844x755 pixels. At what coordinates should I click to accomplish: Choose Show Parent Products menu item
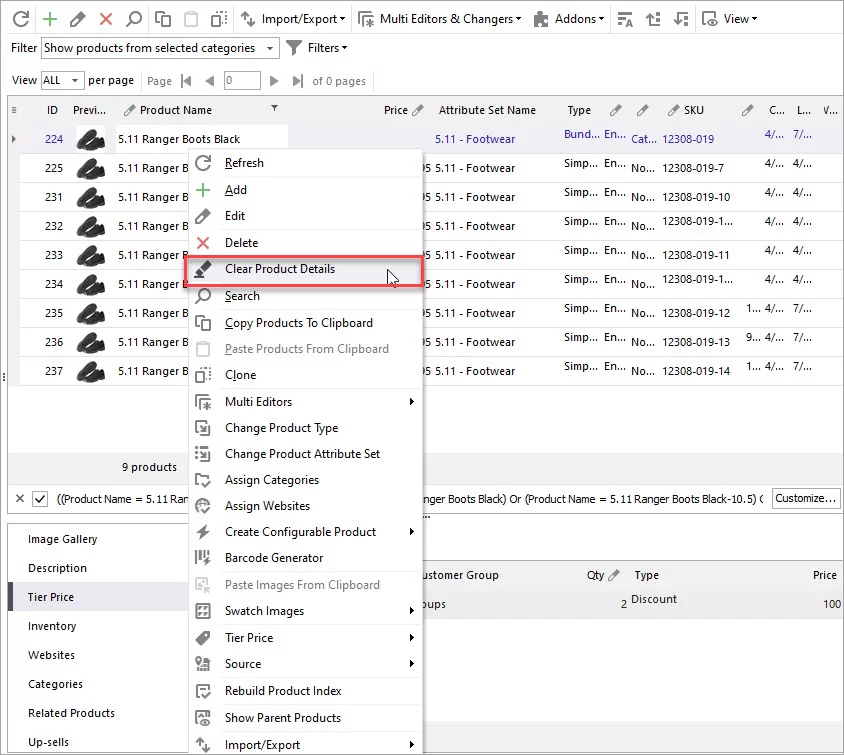[305, 718]
